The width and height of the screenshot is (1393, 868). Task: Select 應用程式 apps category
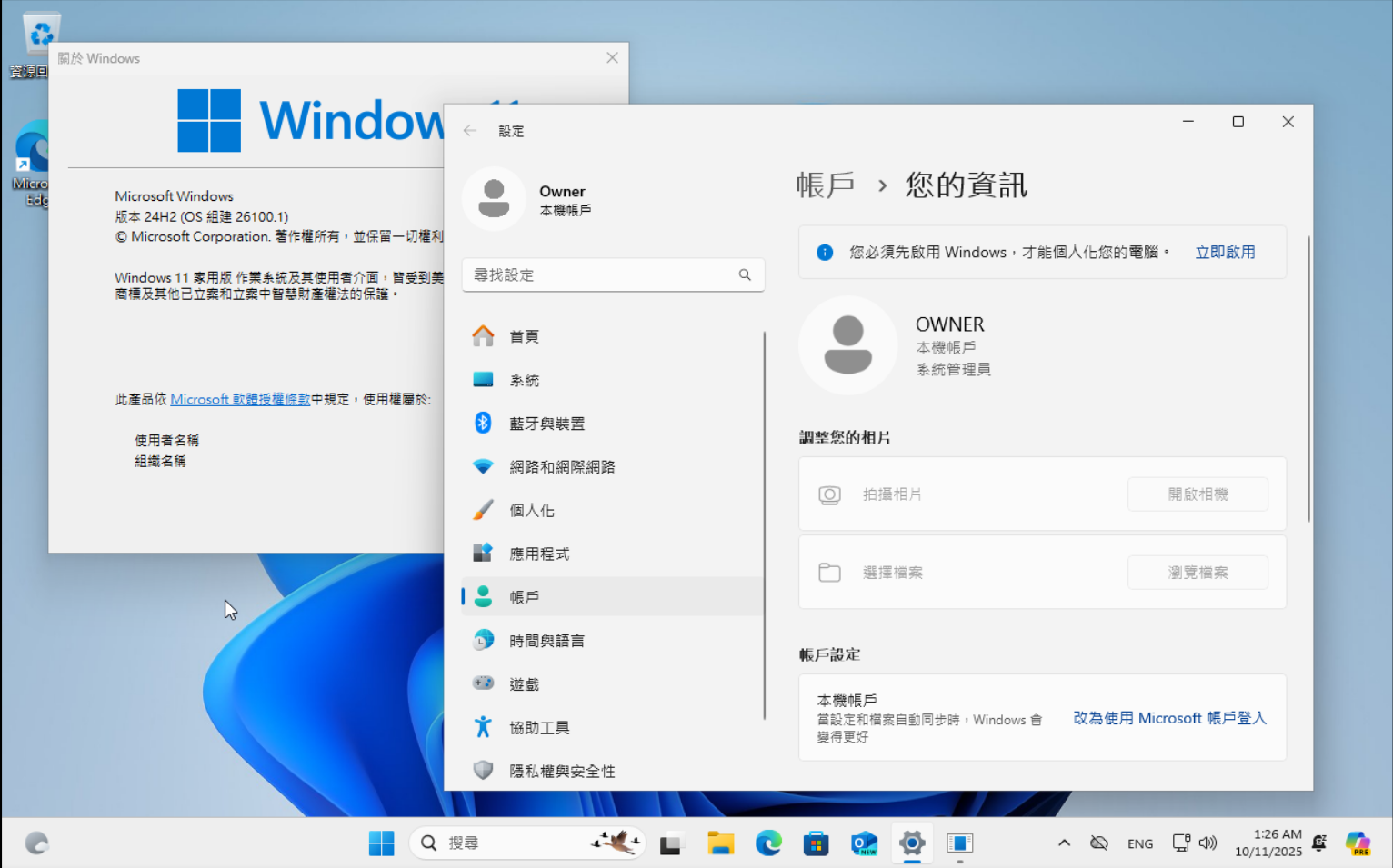538,554
